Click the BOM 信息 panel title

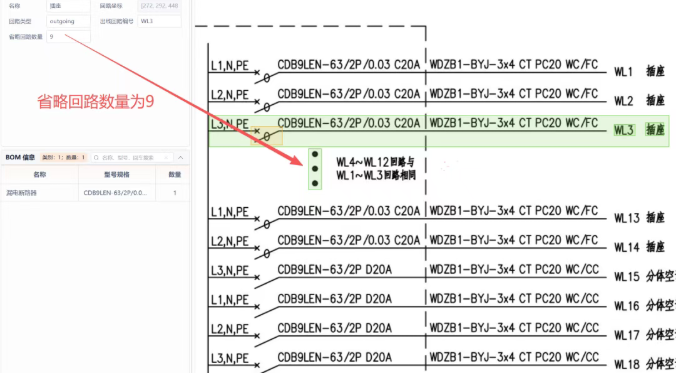click(20, 157)
